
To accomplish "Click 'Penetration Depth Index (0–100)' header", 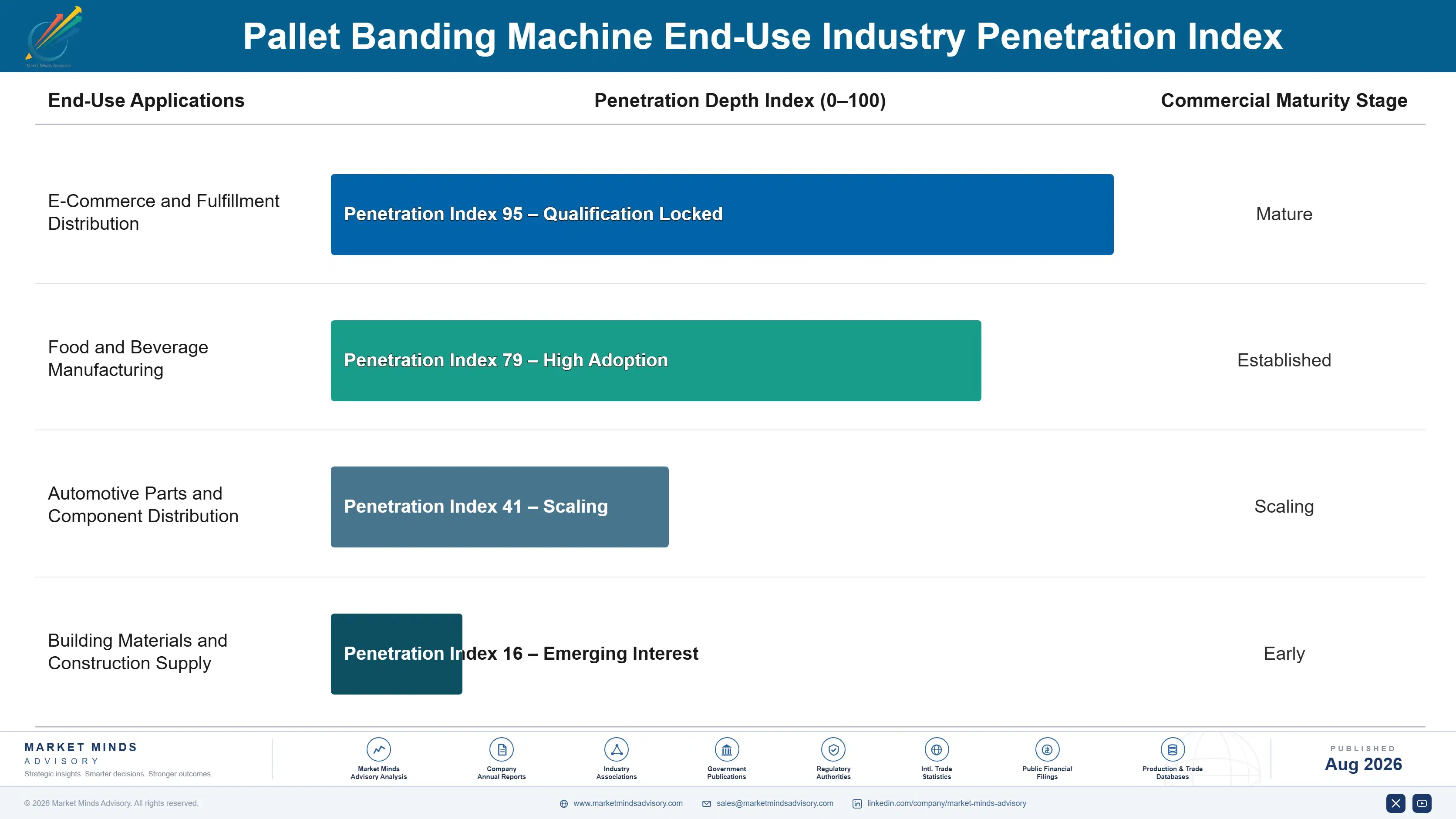I will (740, 101).
